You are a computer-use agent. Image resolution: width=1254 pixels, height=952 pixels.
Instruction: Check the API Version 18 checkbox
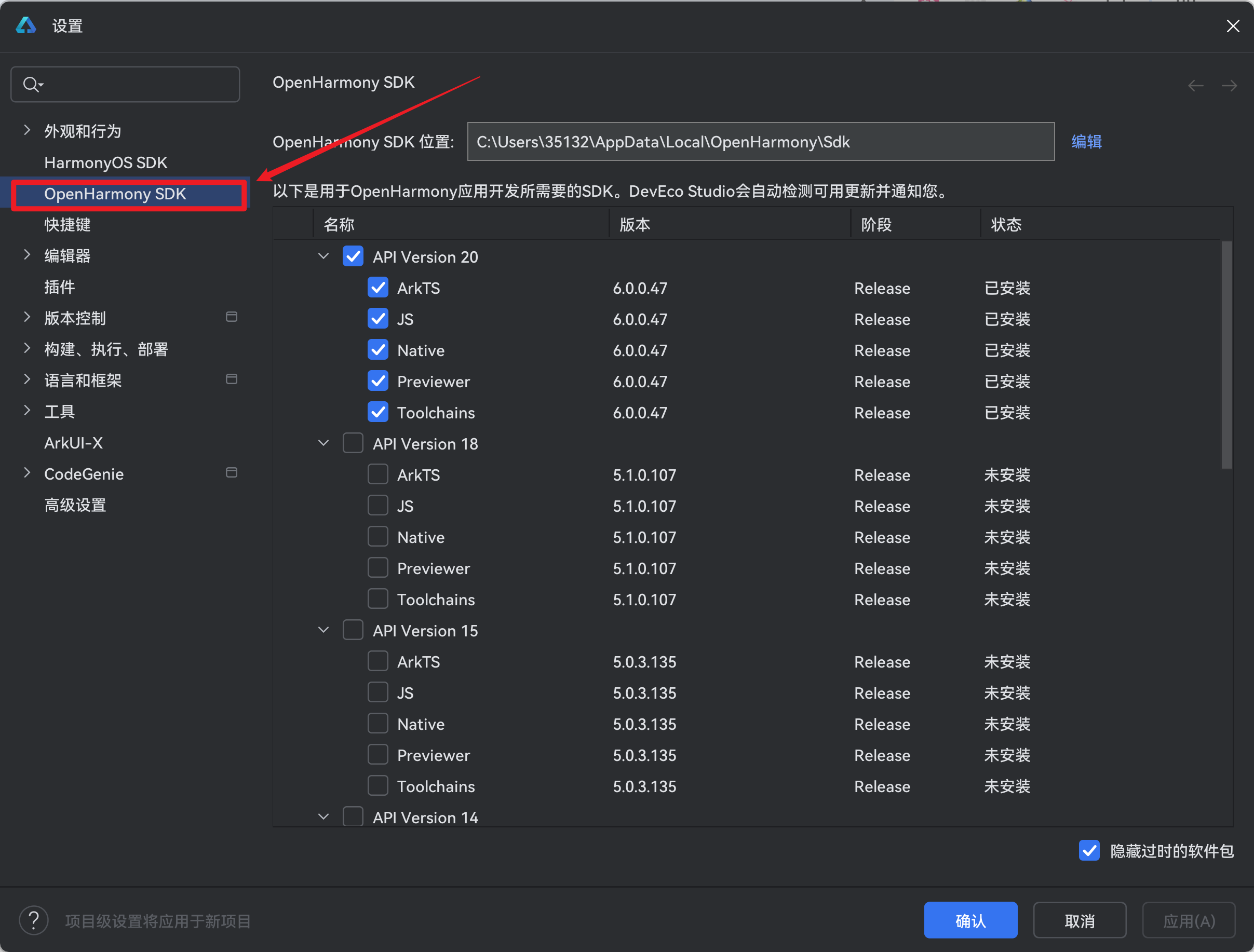pos(353,443)
